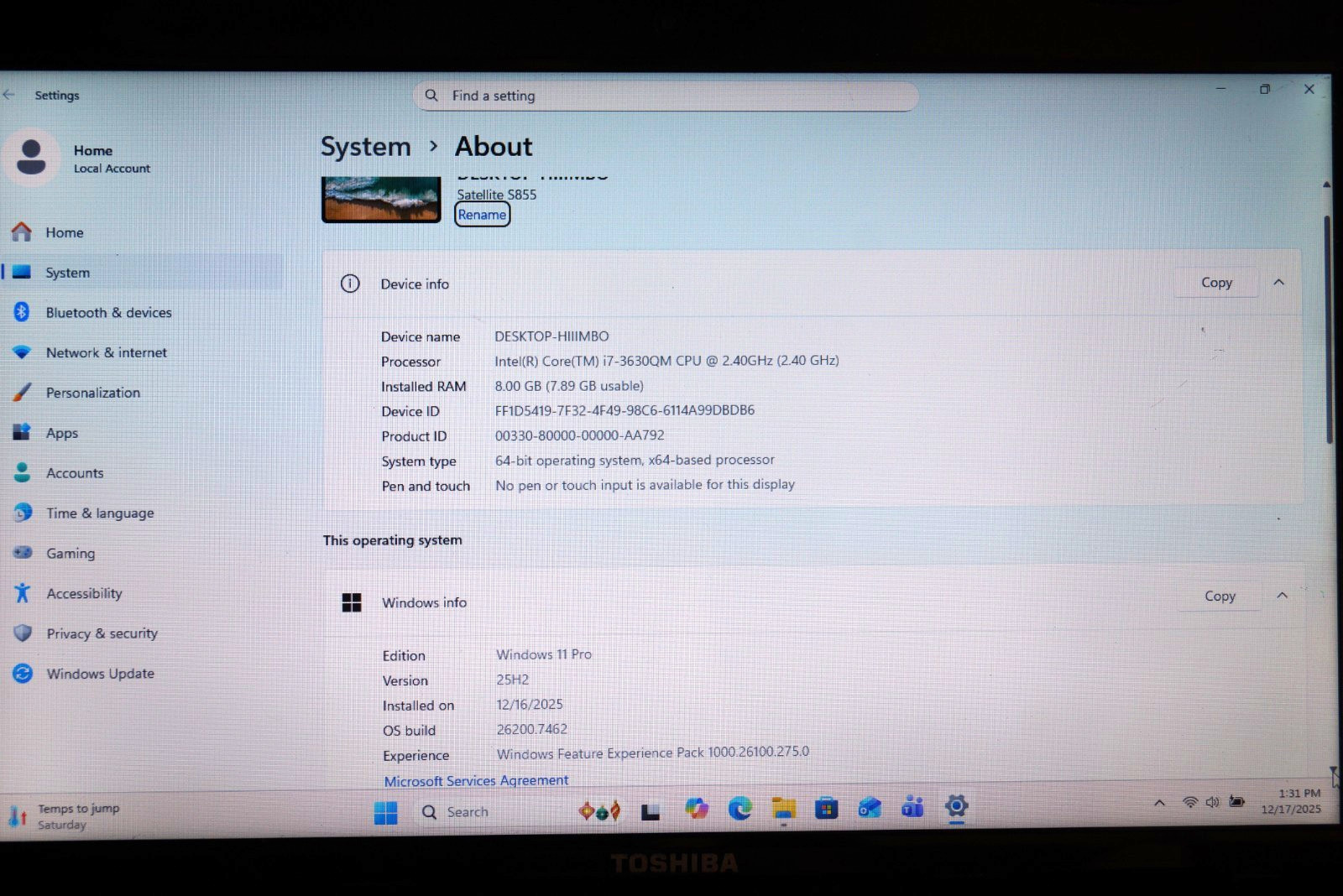1343x896 pixels.
Task: Go to Network & internet settings
Action: [x=106, y=352]
